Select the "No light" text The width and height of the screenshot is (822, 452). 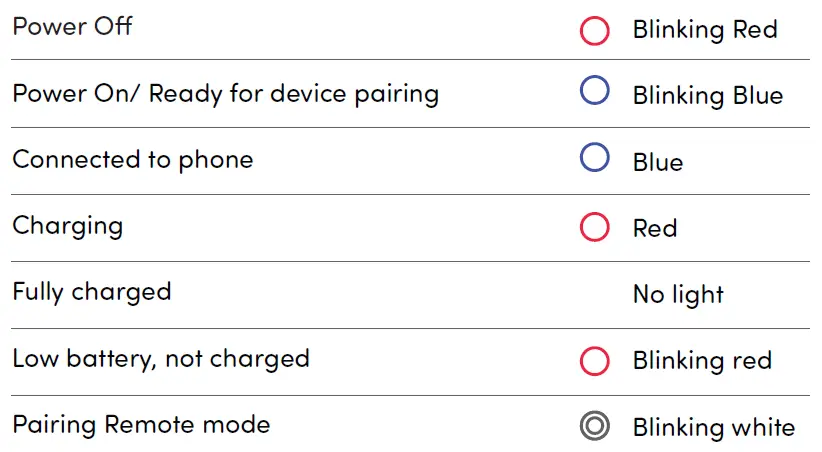click(x=678, y=295)
